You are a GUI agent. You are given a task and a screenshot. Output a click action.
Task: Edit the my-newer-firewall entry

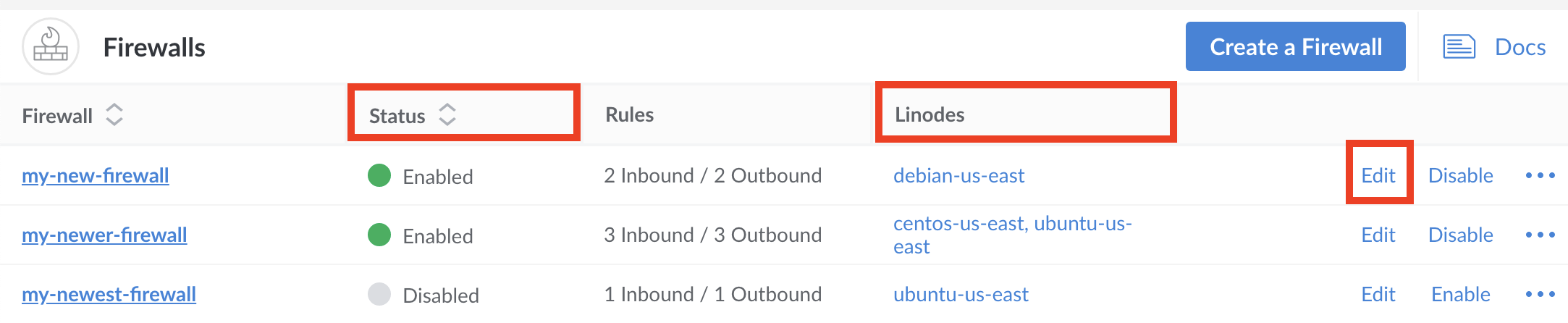[x=1378, y=235]
